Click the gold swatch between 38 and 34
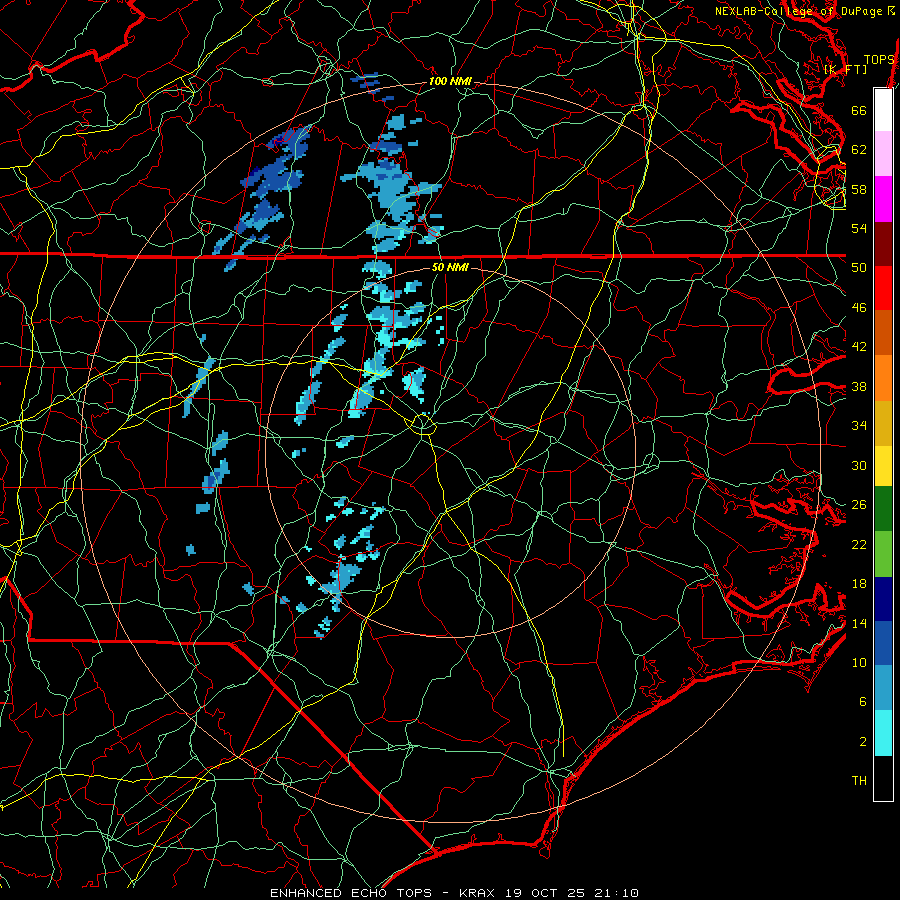 [883, 423]
